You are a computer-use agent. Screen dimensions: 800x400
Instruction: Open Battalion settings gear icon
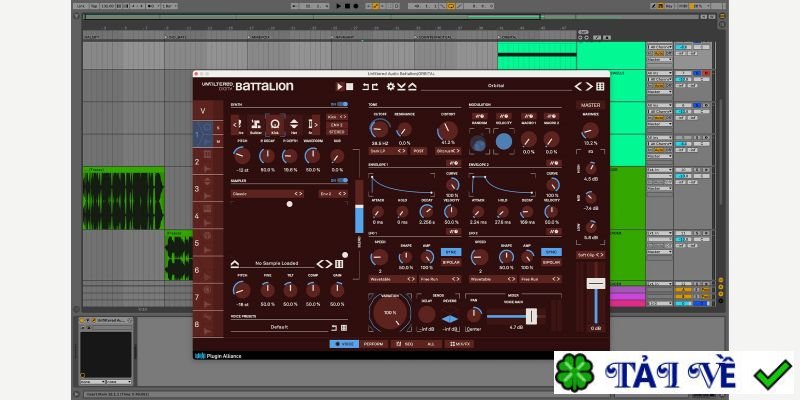tap(389, 87)
